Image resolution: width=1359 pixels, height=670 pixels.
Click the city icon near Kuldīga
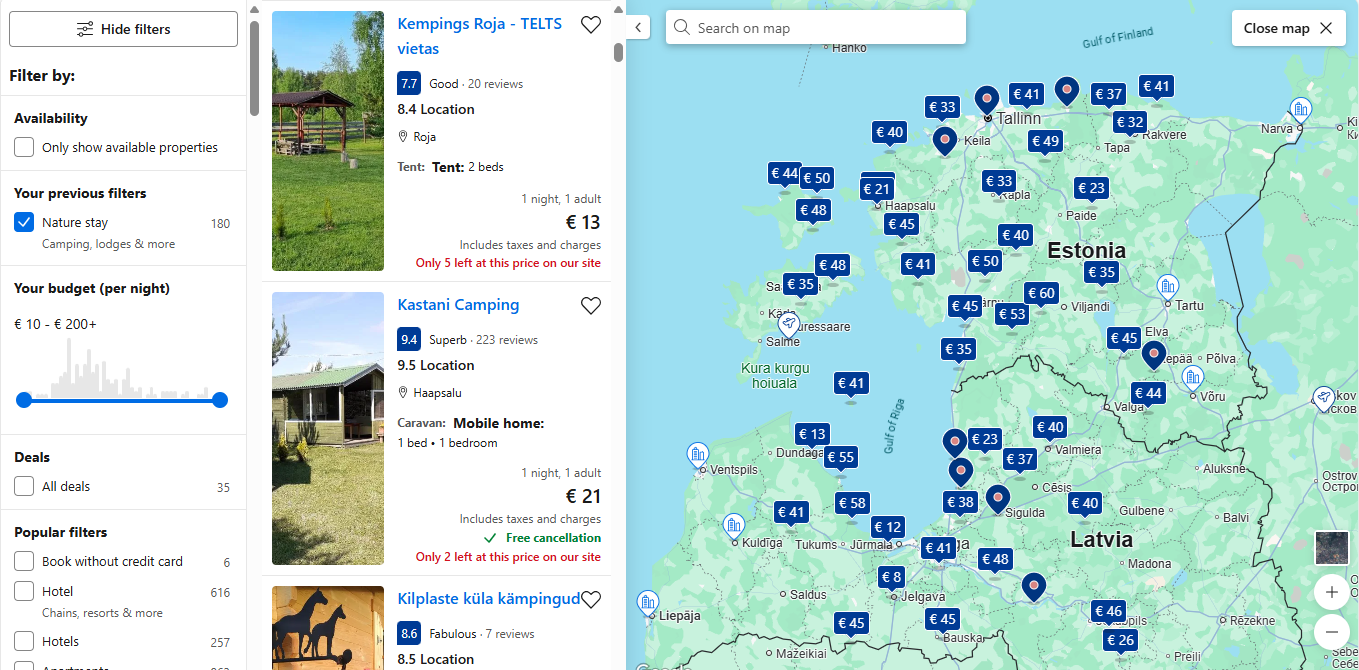click(733, 525)
